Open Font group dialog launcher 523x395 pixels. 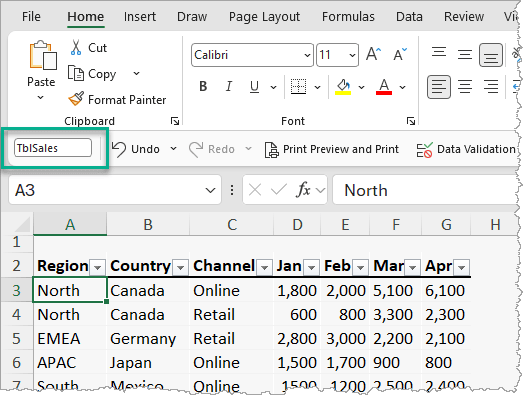pos(411,121)
